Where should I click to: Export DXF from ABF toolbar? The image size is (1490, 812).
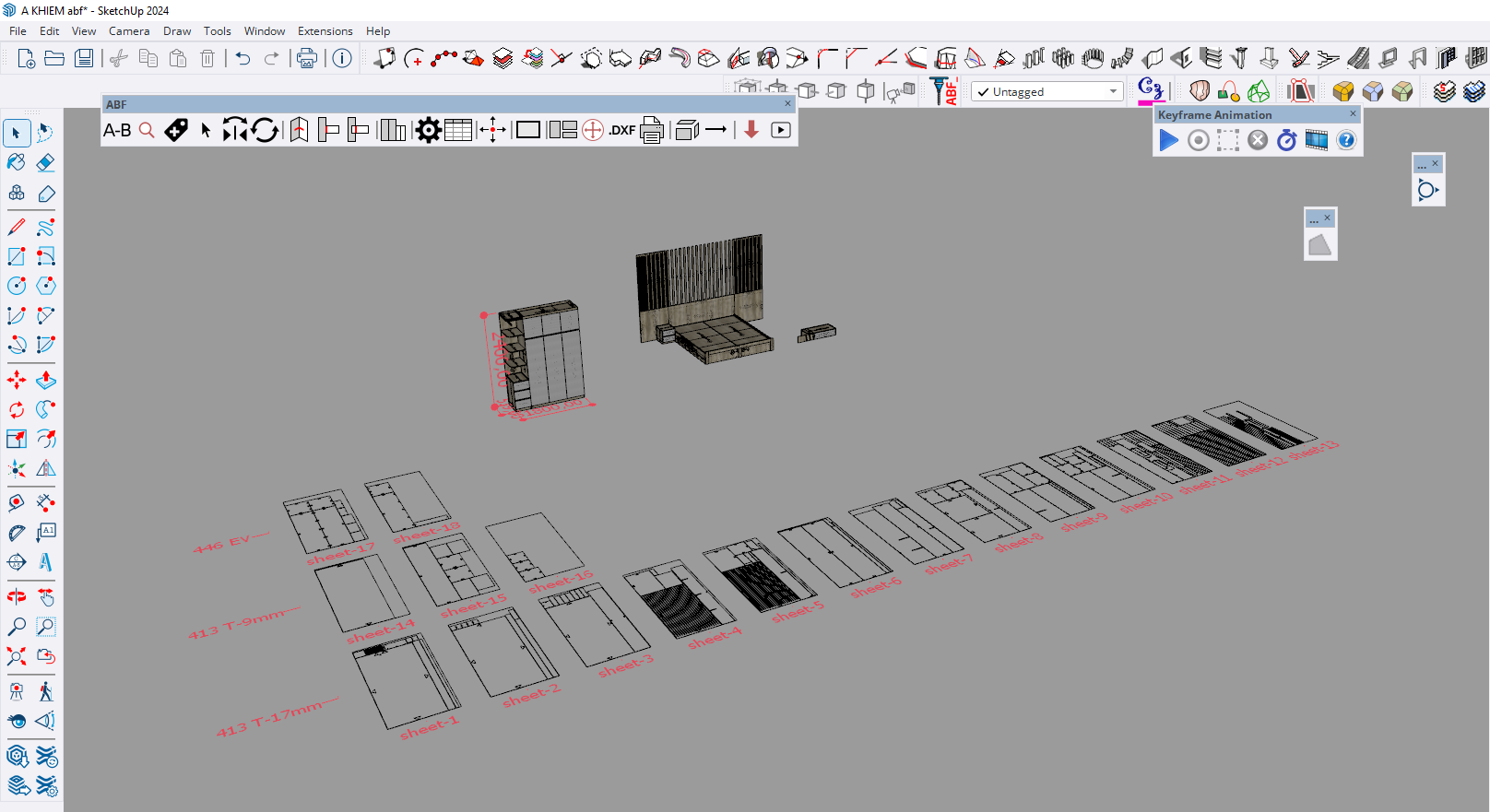(x=622, y=130)
